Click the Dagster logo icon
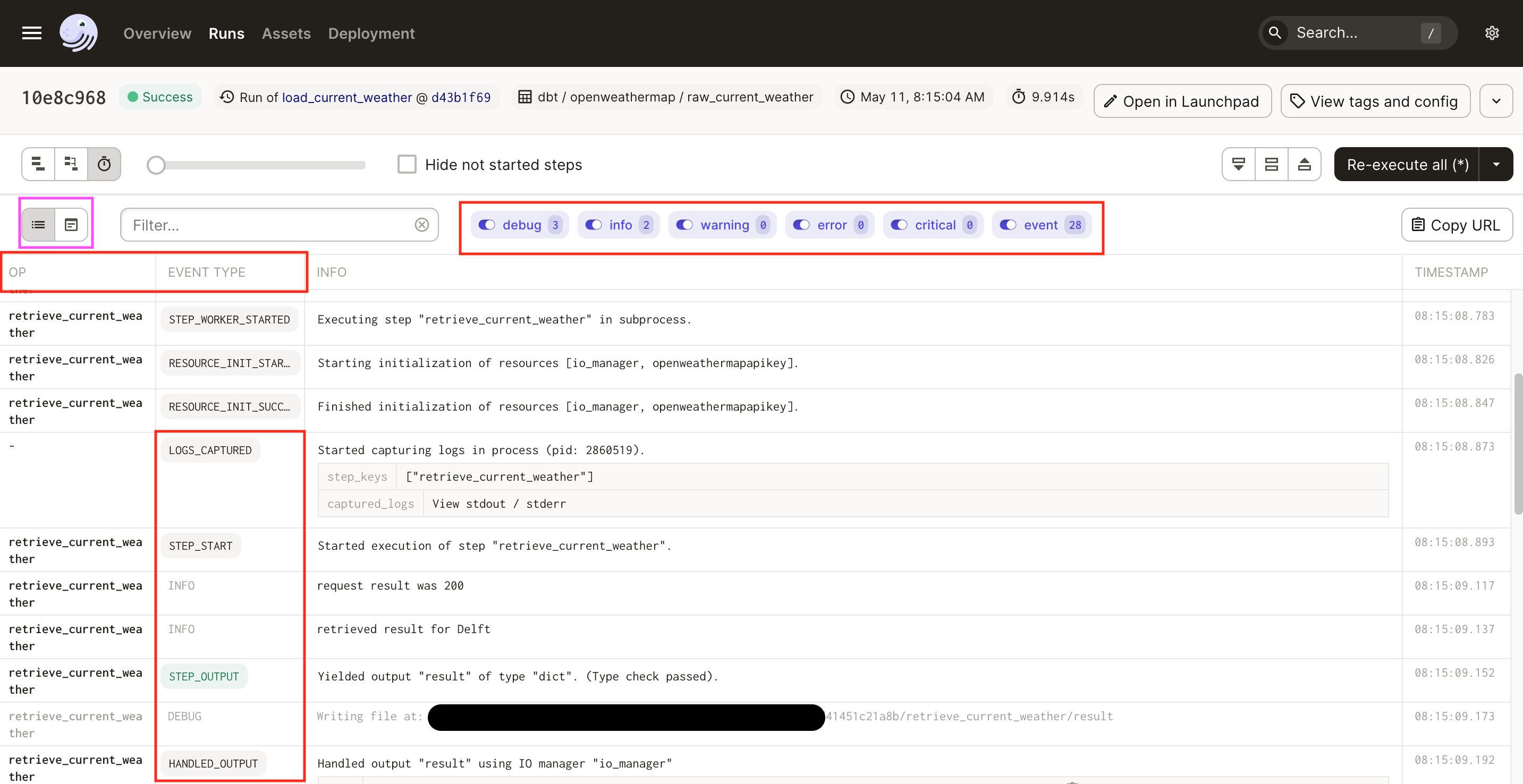 point(79,33)
